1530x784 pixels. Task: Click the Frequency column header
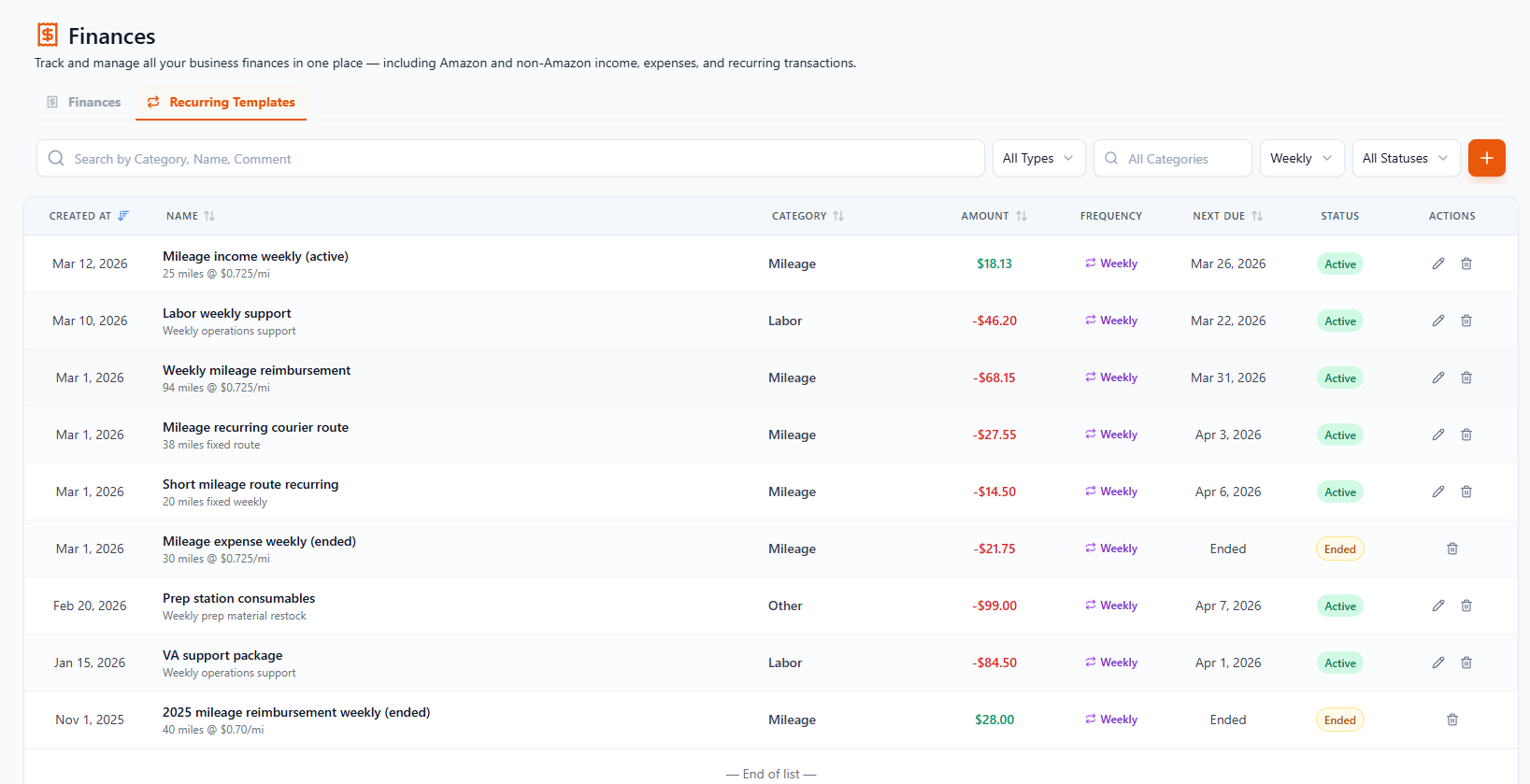1111,216
